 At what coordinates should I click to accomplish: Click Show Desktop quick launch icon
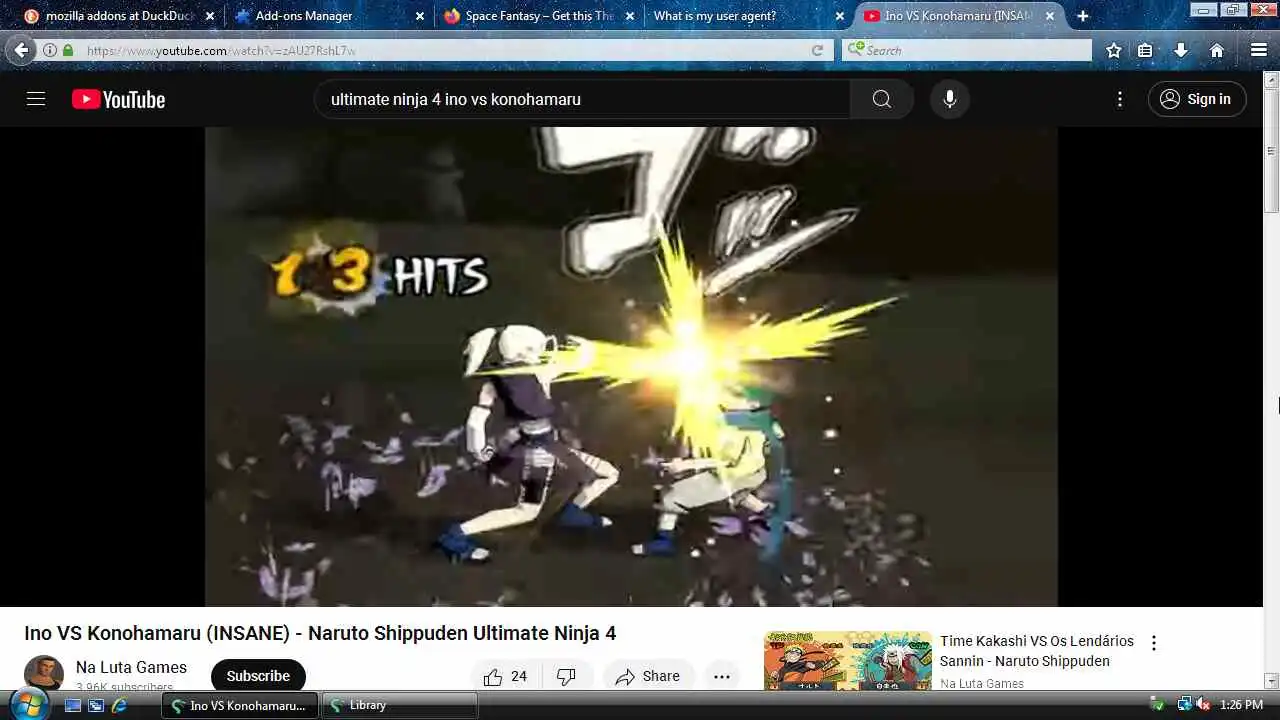click(73, 705)
